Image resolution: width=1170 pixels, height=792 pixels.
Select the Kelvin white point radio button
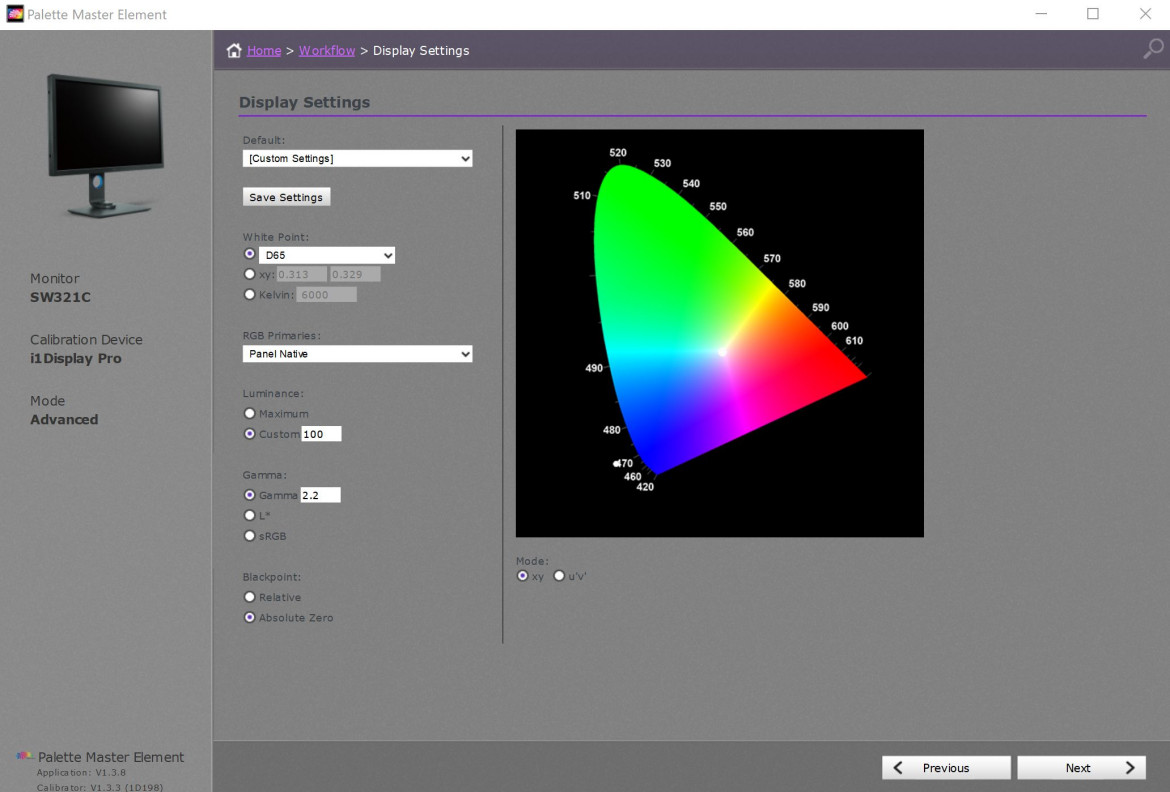click(250, 294)
